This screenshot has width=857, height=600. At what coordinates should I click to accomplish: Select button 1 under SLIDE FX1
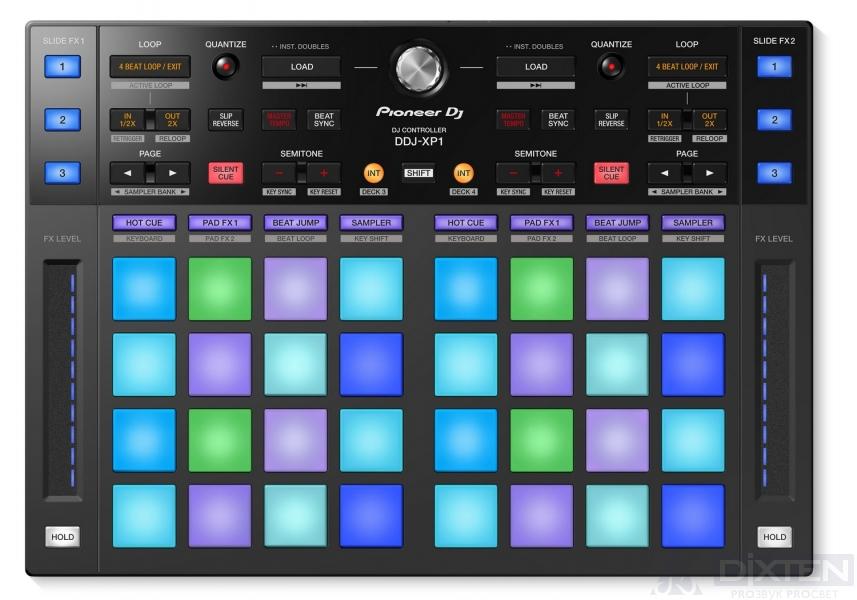[62, 67]
